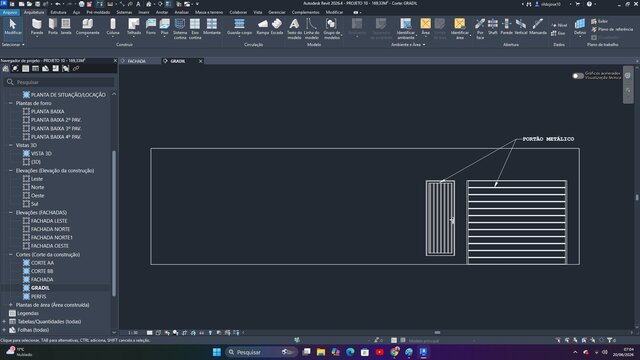Viewport: 640px width, 360px height.
Task: Expand Plantas de área (Área construída)
Action: click(11, 305)
